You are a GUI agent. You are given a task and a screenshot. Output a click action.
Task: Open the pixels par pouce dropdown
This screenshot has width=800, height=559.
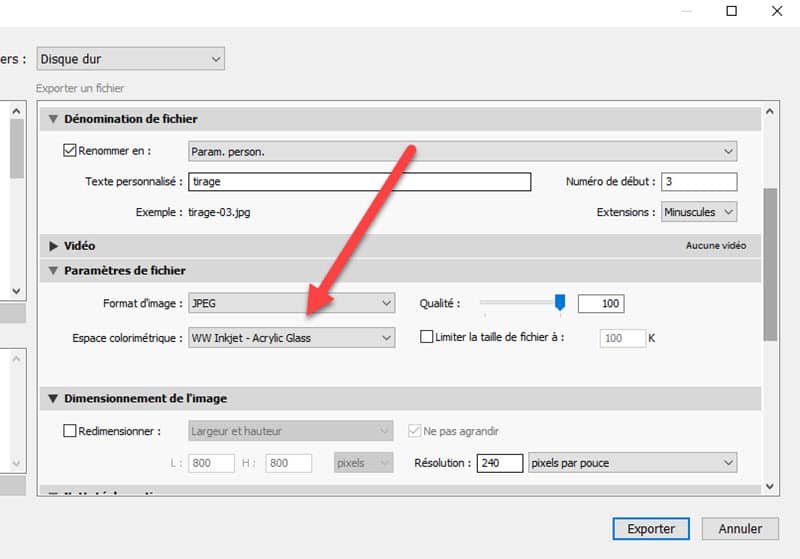pos(631,463)
